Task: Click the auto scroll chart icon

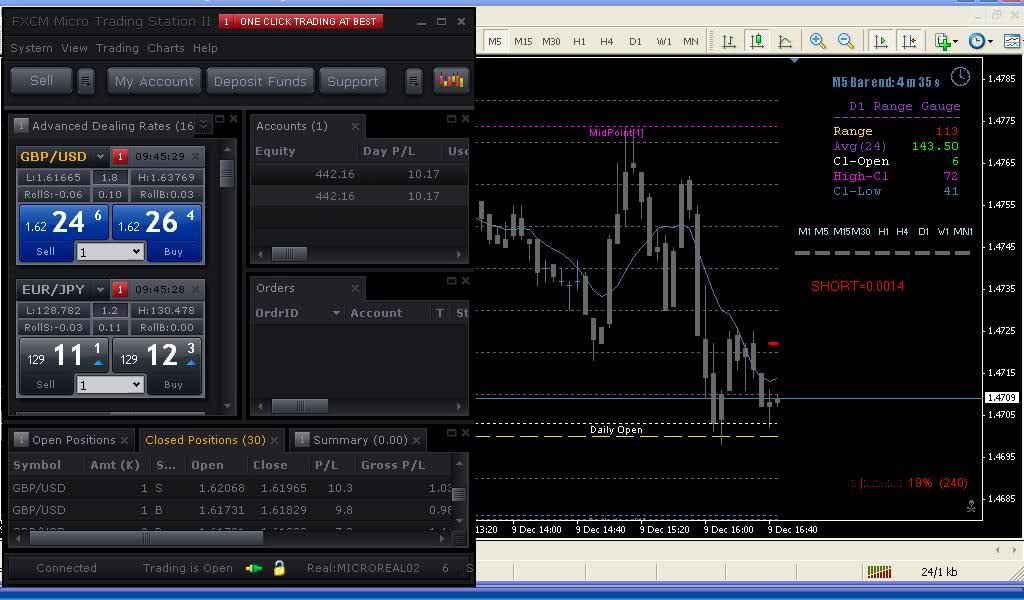Action: [x=881, y=41]
